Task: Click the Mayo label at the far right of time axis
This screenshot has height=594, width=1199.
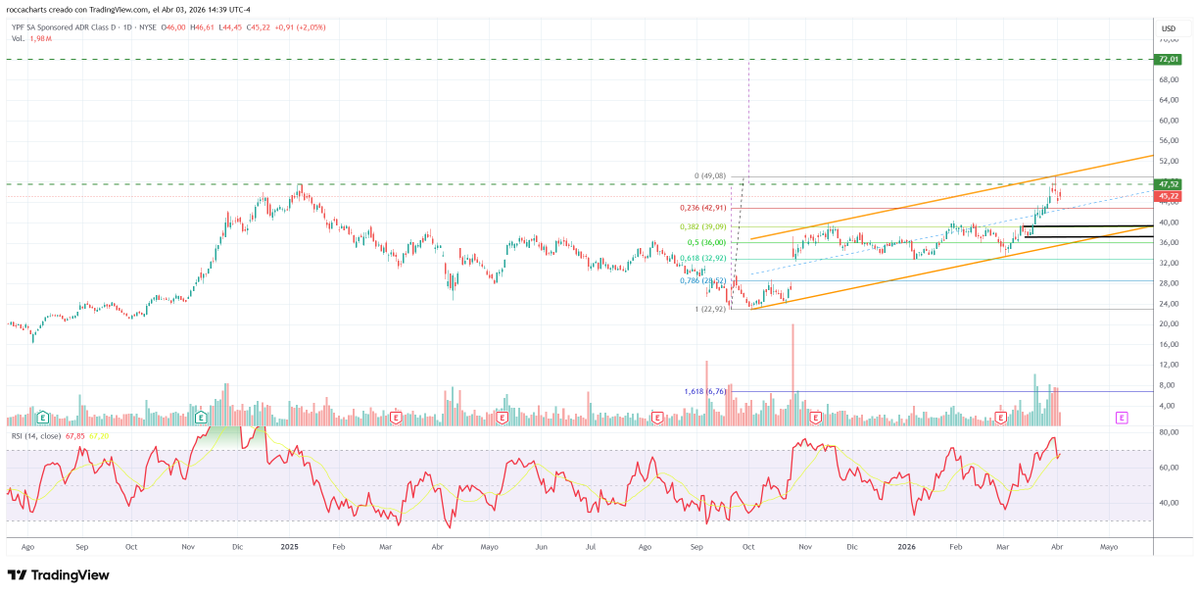Action: (x=1109, y=547)
